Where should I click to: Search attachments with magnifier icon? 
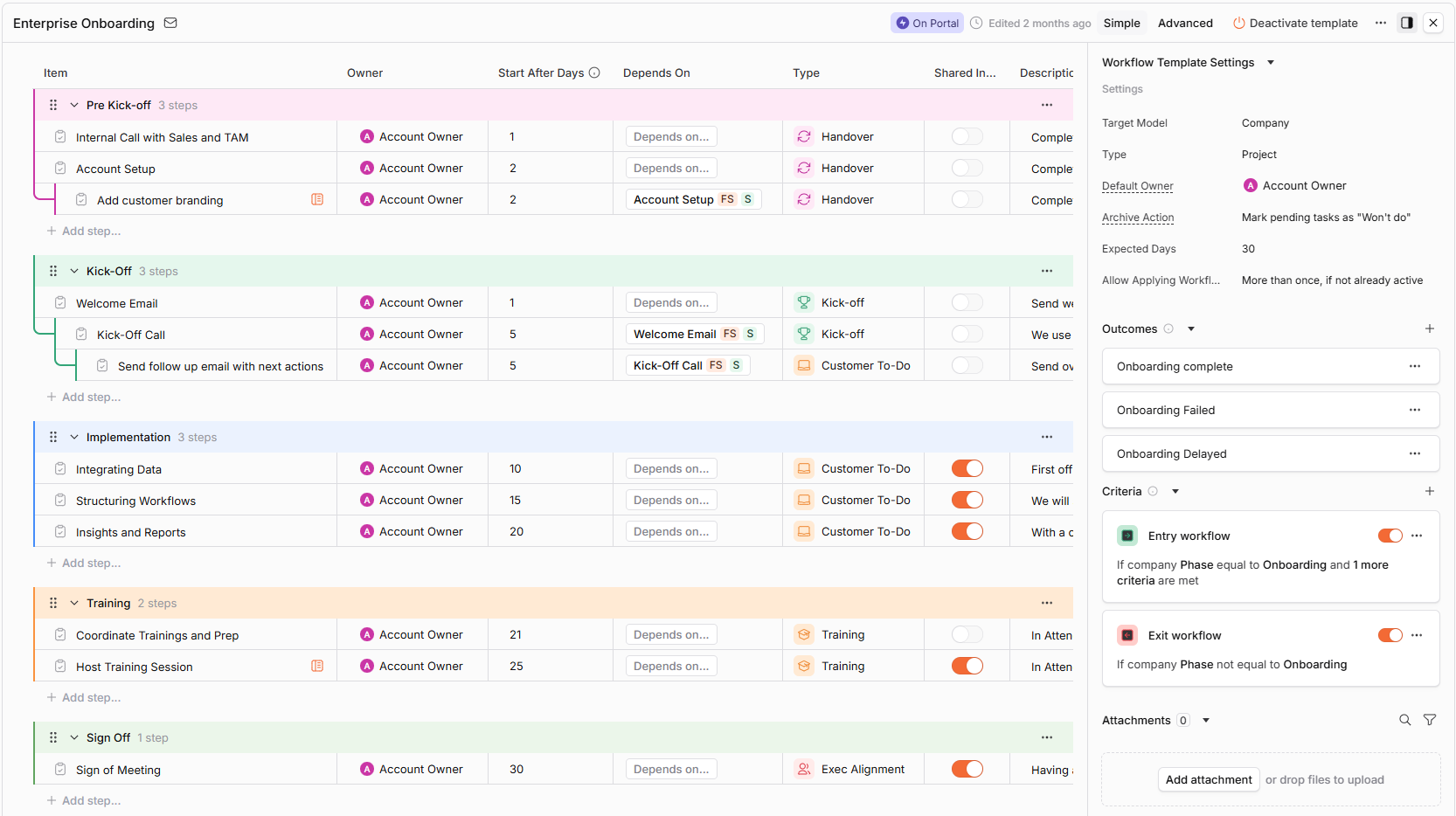click(1405, 720)
